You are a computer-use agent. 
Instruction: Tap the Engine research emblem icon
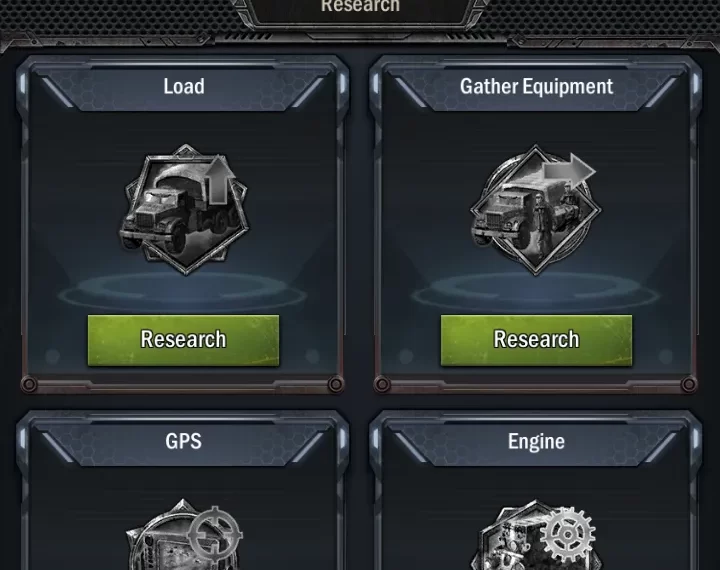[535, 535]
